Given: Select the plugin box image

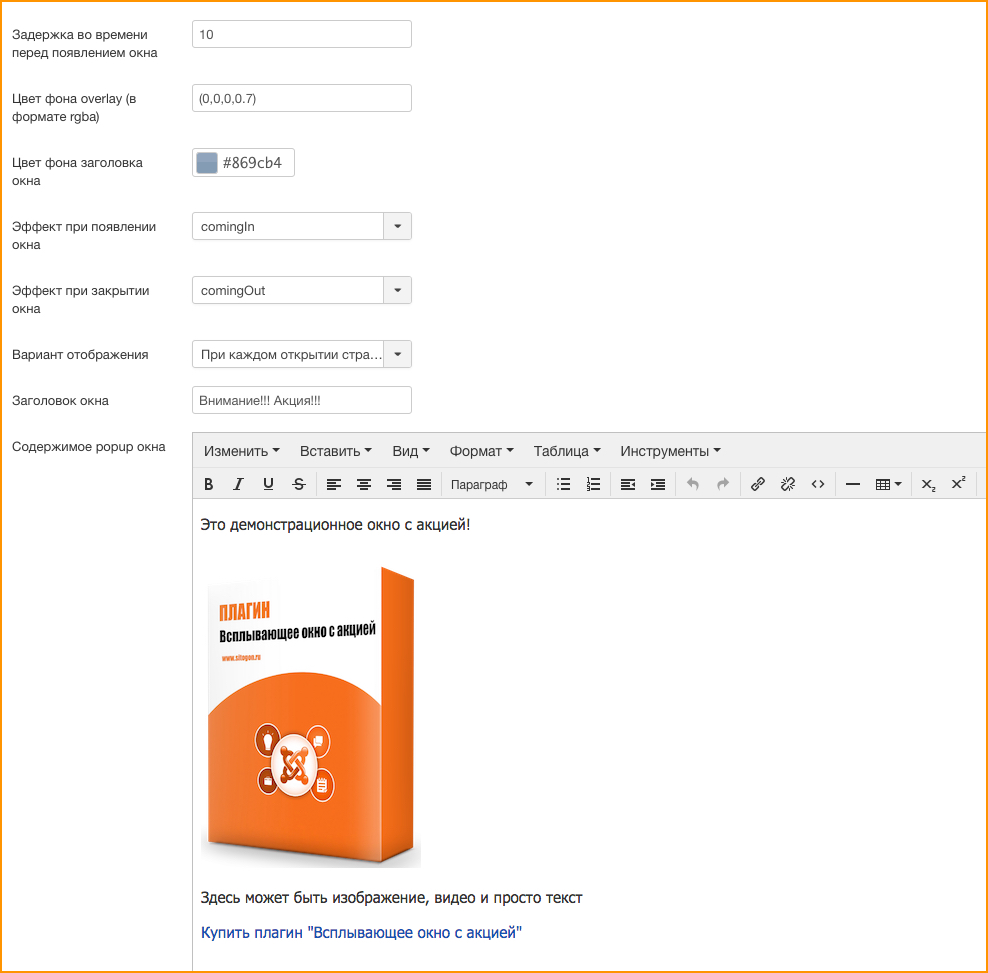Looking at the screenshot, I should (x=311, y=717).
